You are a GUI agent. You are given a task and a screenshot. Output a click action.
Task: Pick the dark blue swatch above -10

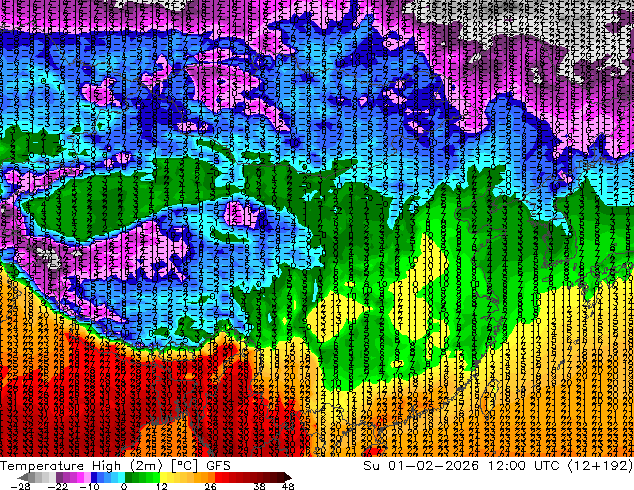tap(94, 477)
